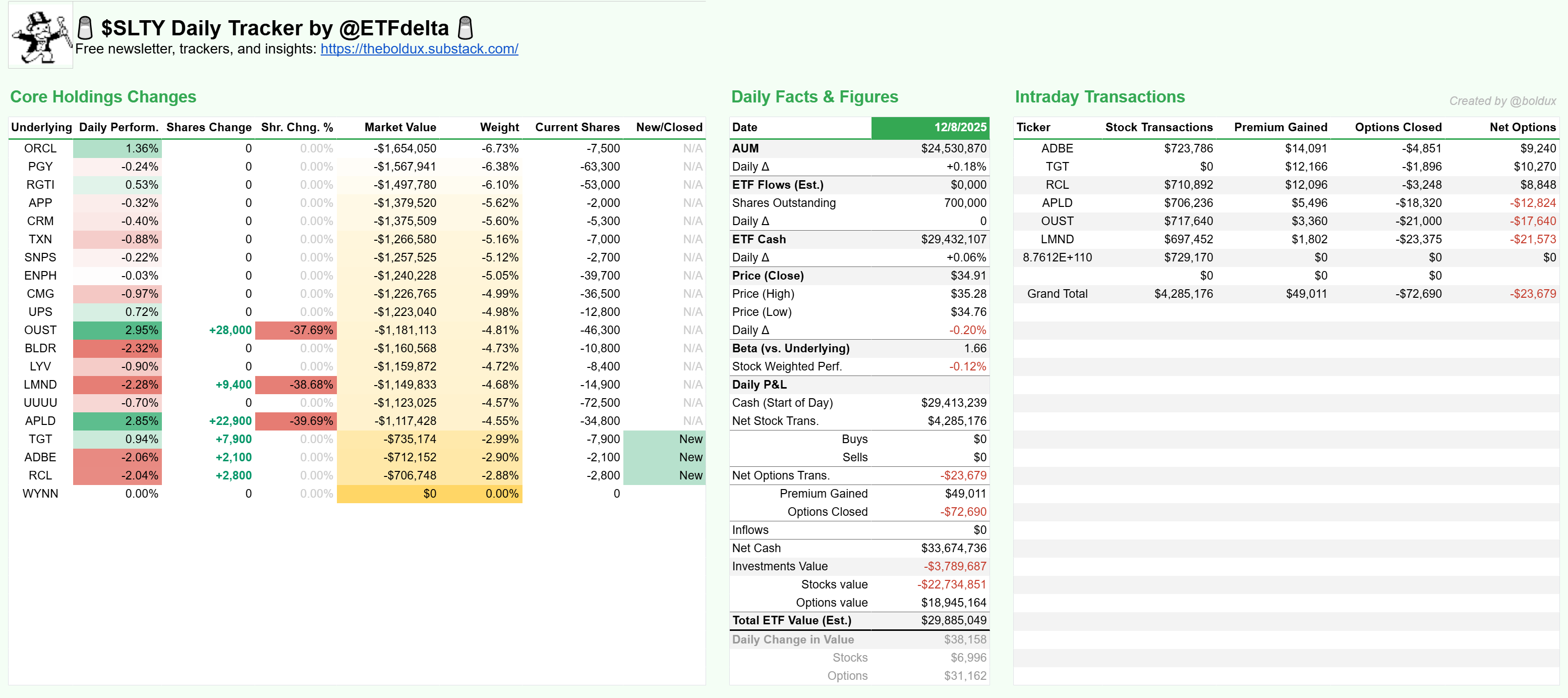Open the theboldux.substack.com link
This screenshot has height=698, width=1568.
[x=419, y=49]
